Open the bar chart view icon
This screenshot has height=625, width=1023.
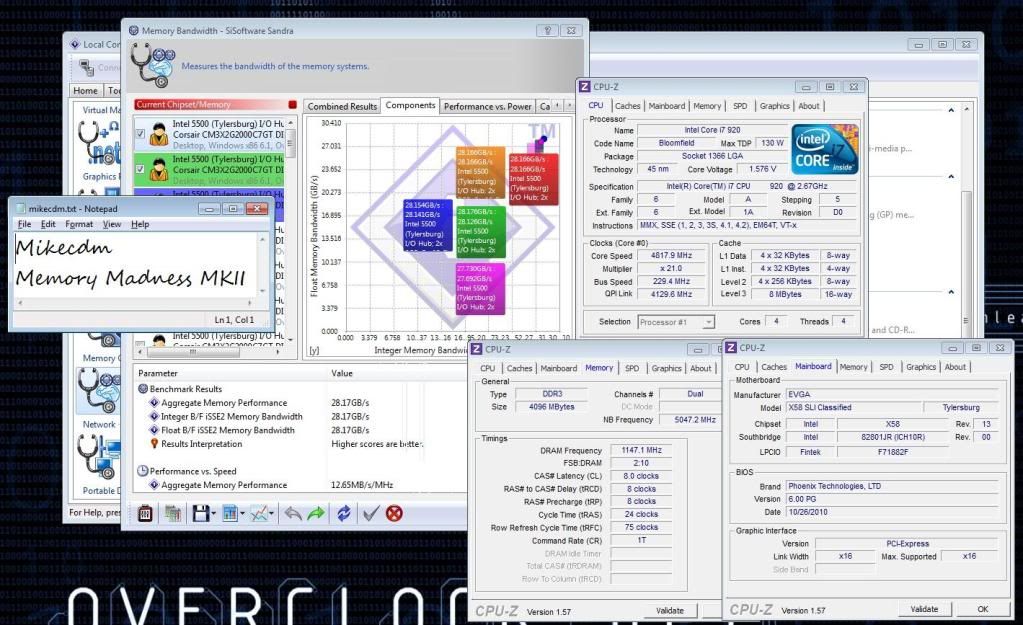point(229,513)
